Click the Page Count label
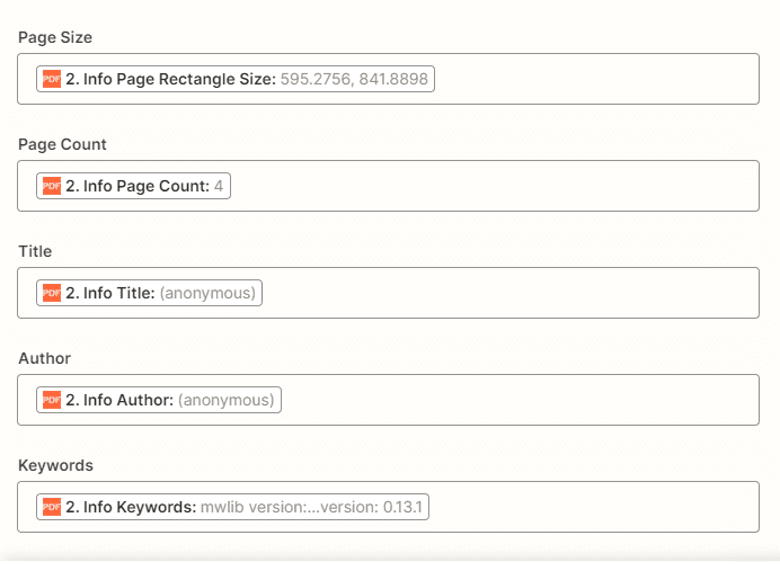 (62, 145)
